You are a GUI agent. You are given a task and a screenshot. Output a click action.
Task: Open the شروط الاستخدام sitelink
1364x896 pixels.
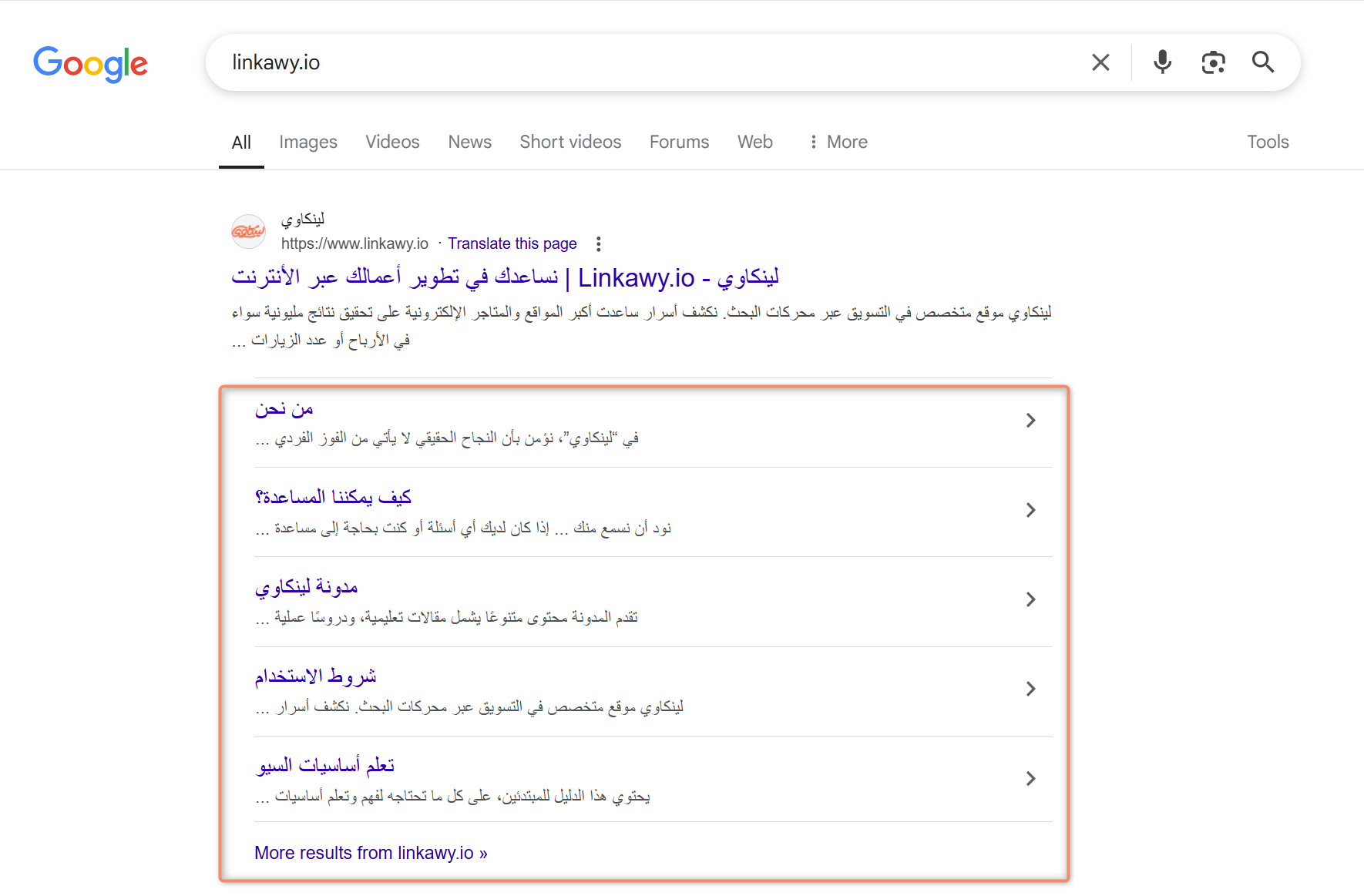315,676
